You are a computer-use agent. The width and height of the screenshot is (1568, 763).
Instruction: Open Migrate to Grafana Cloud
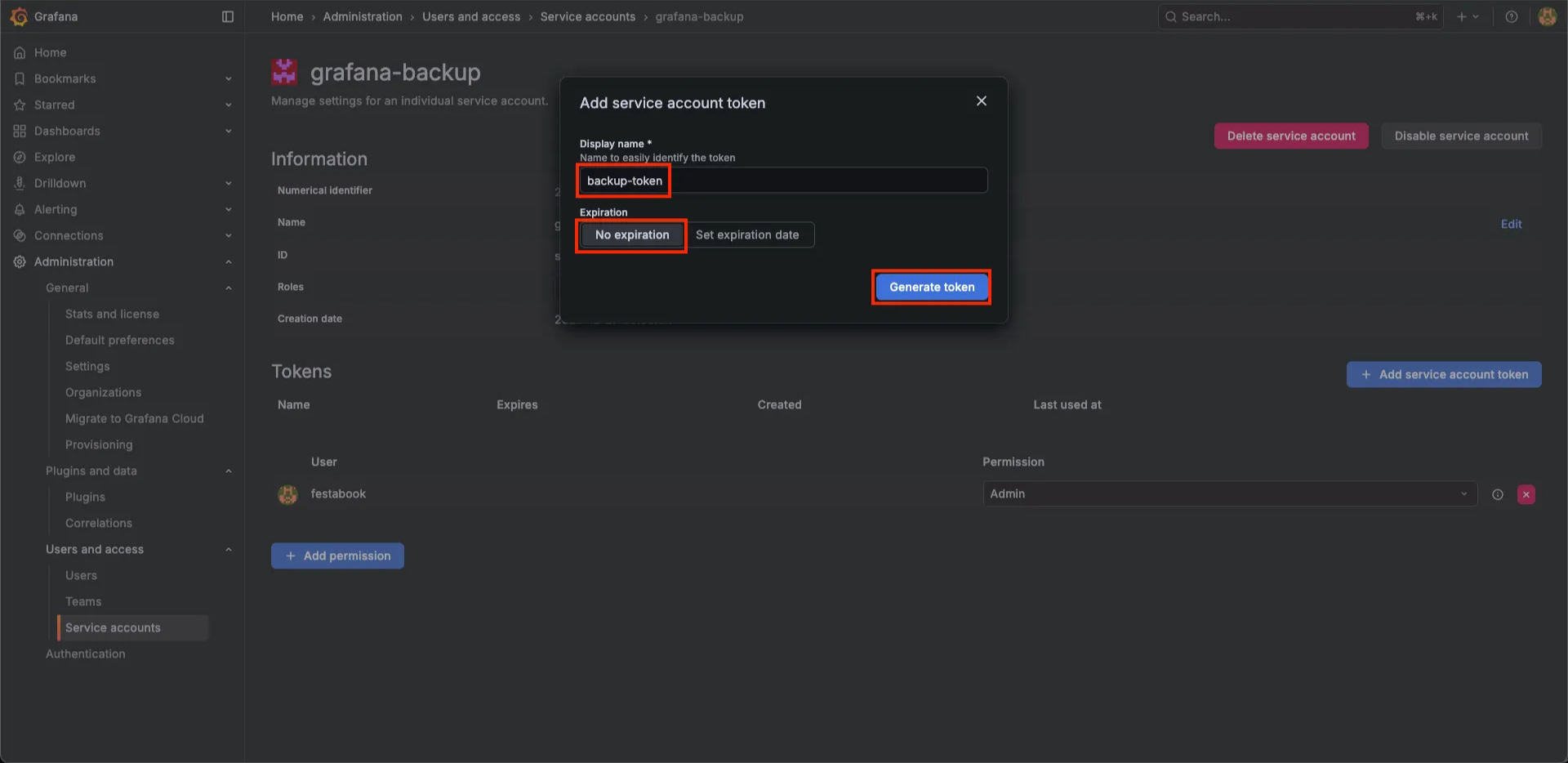coord(135,418)
